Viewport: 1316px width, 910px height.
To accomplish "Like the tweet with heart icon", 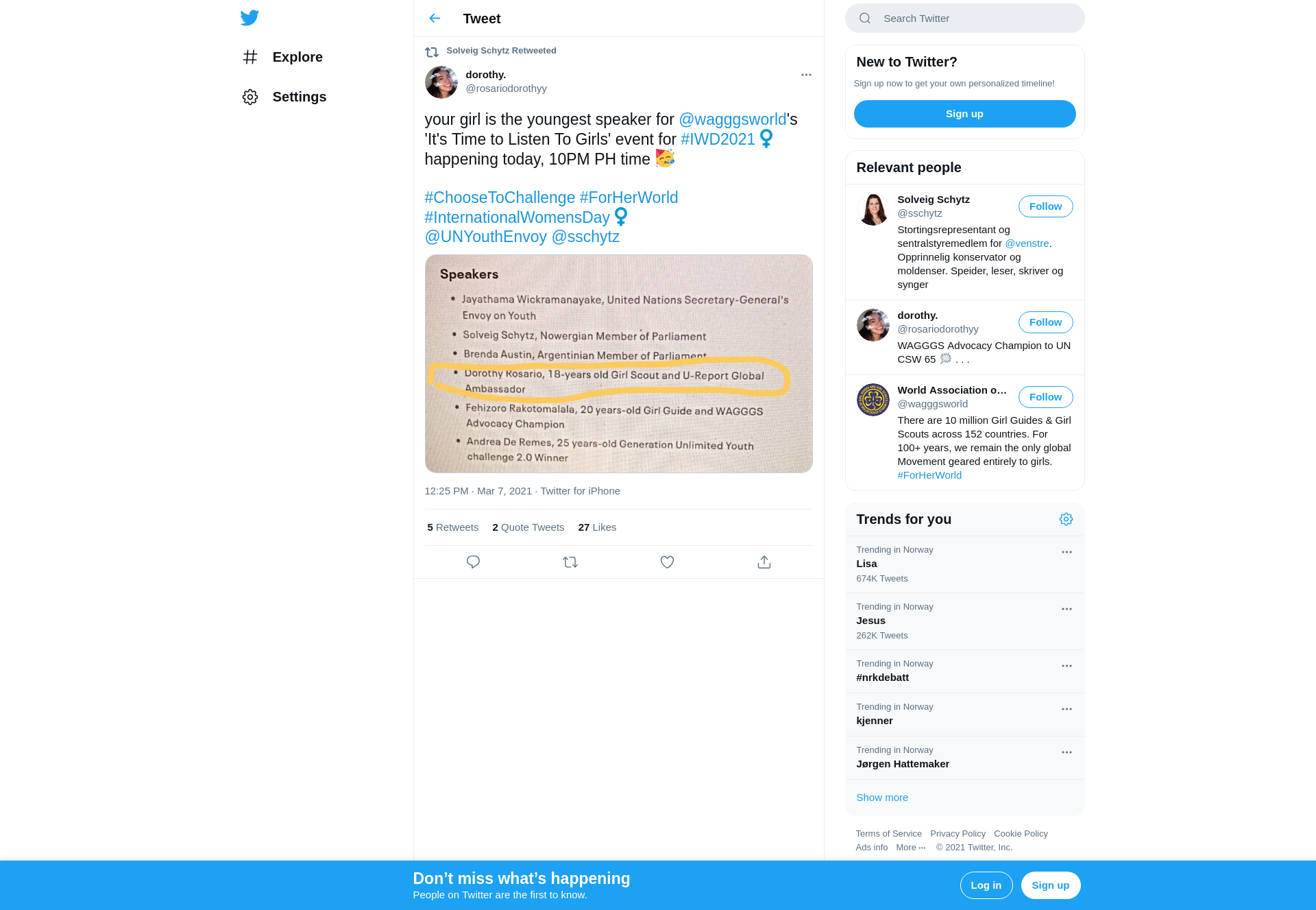I will coord(667,562).
